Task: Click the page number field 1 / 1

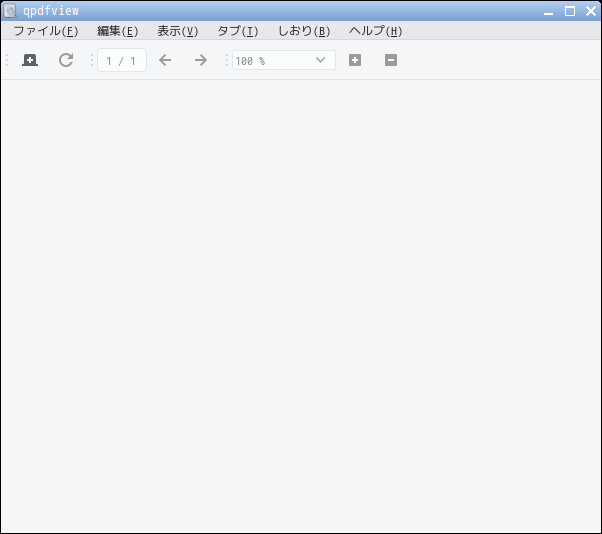Action: click(x=122, y=60)
